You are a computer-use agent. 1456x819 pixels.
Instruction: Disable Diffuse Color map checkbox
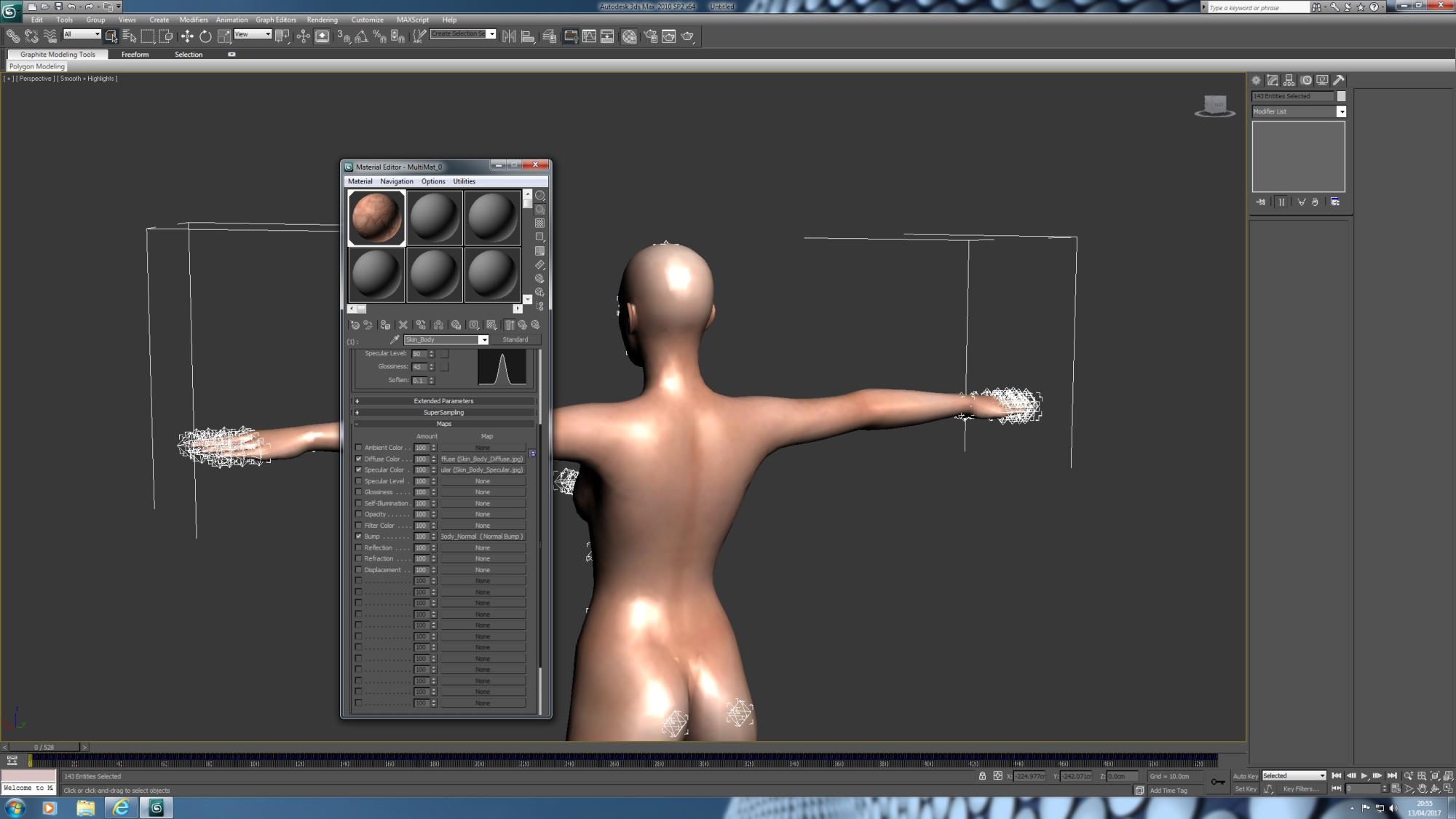tap(358, 459)
